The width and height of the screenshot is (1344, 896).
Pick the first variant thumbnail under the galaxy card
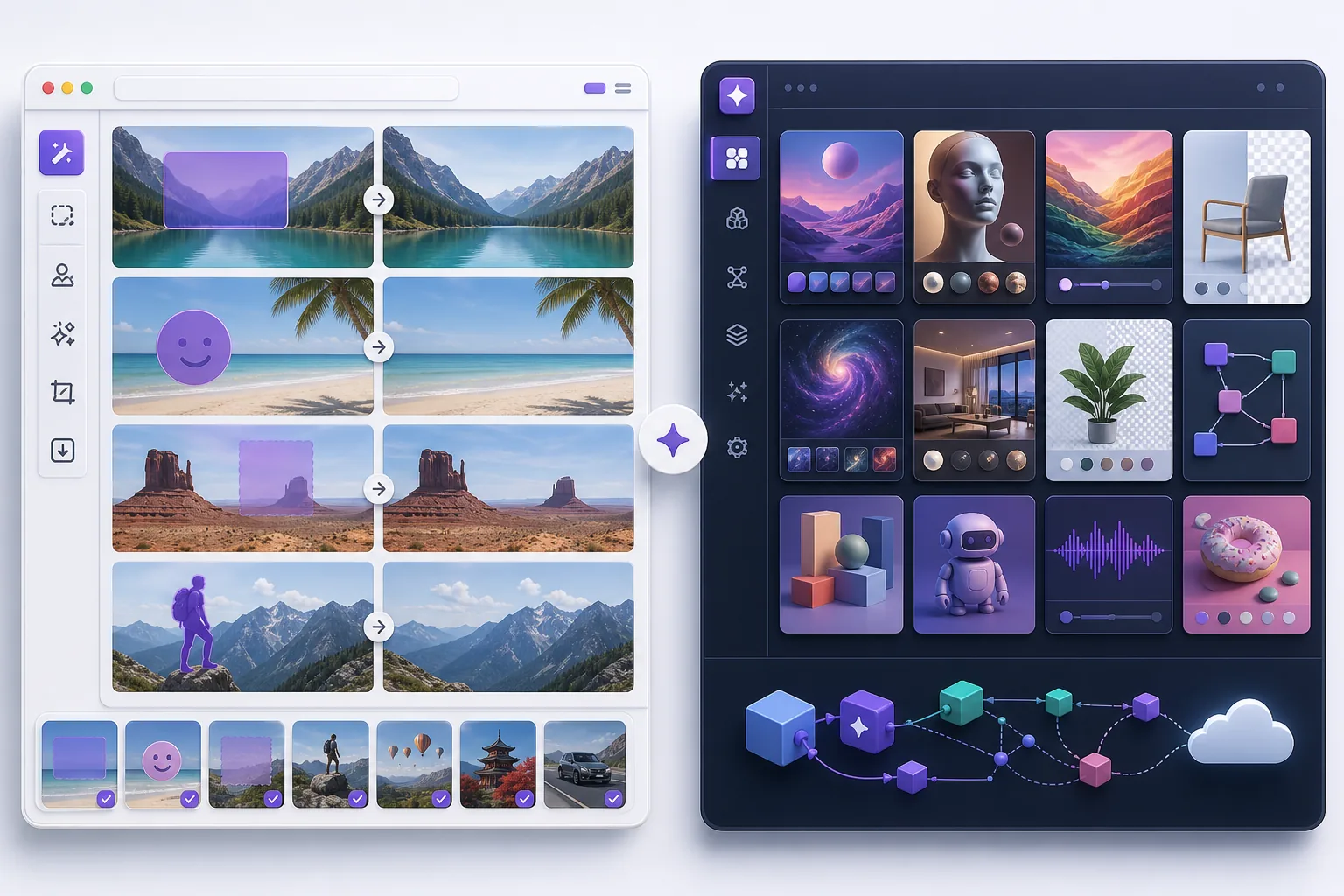click(x=799, y=458)
